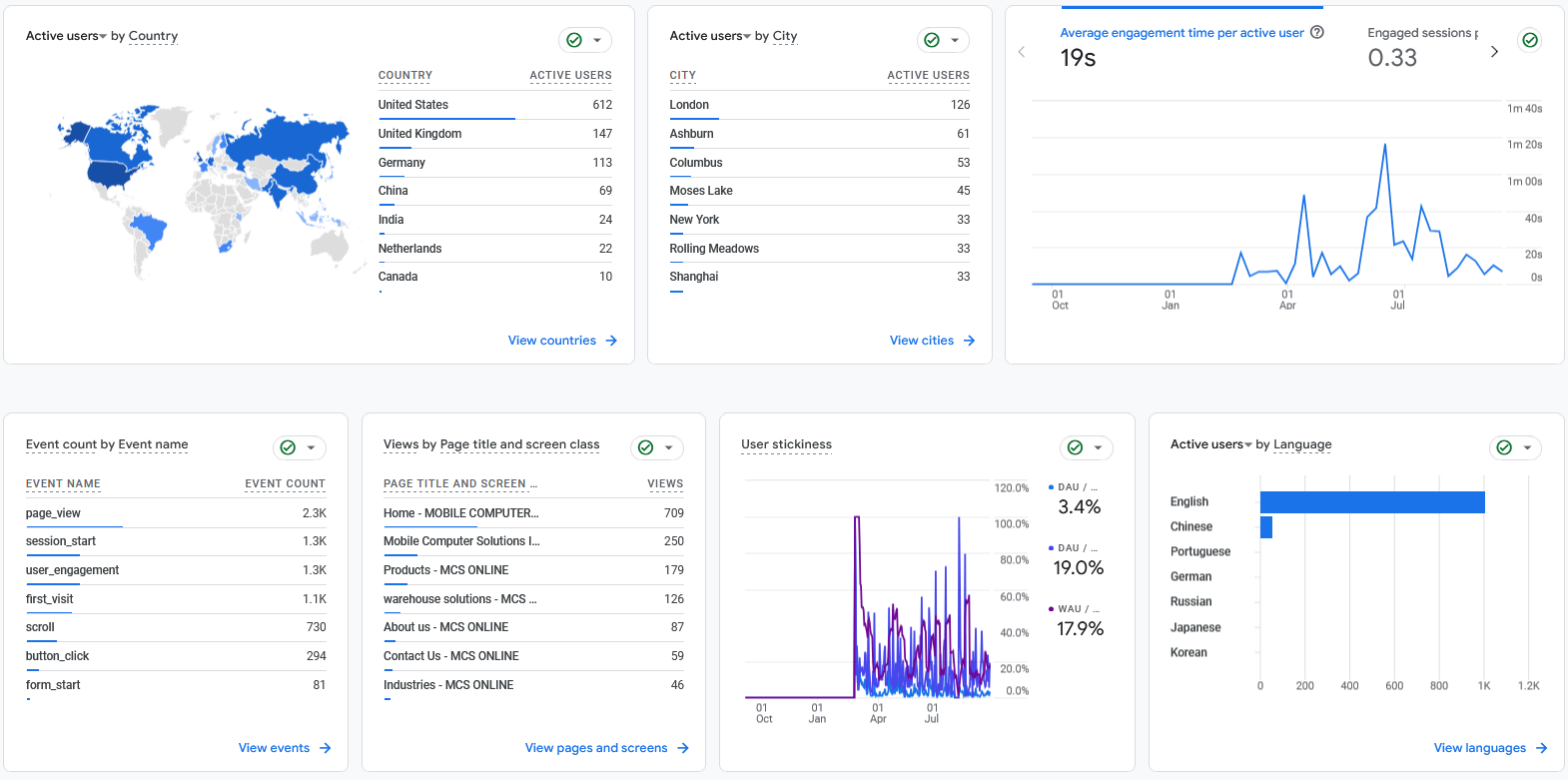Open Active users metric dropdown in City card
The width and height of the screenshot is (1568, 780).
(x=710, y=36)
